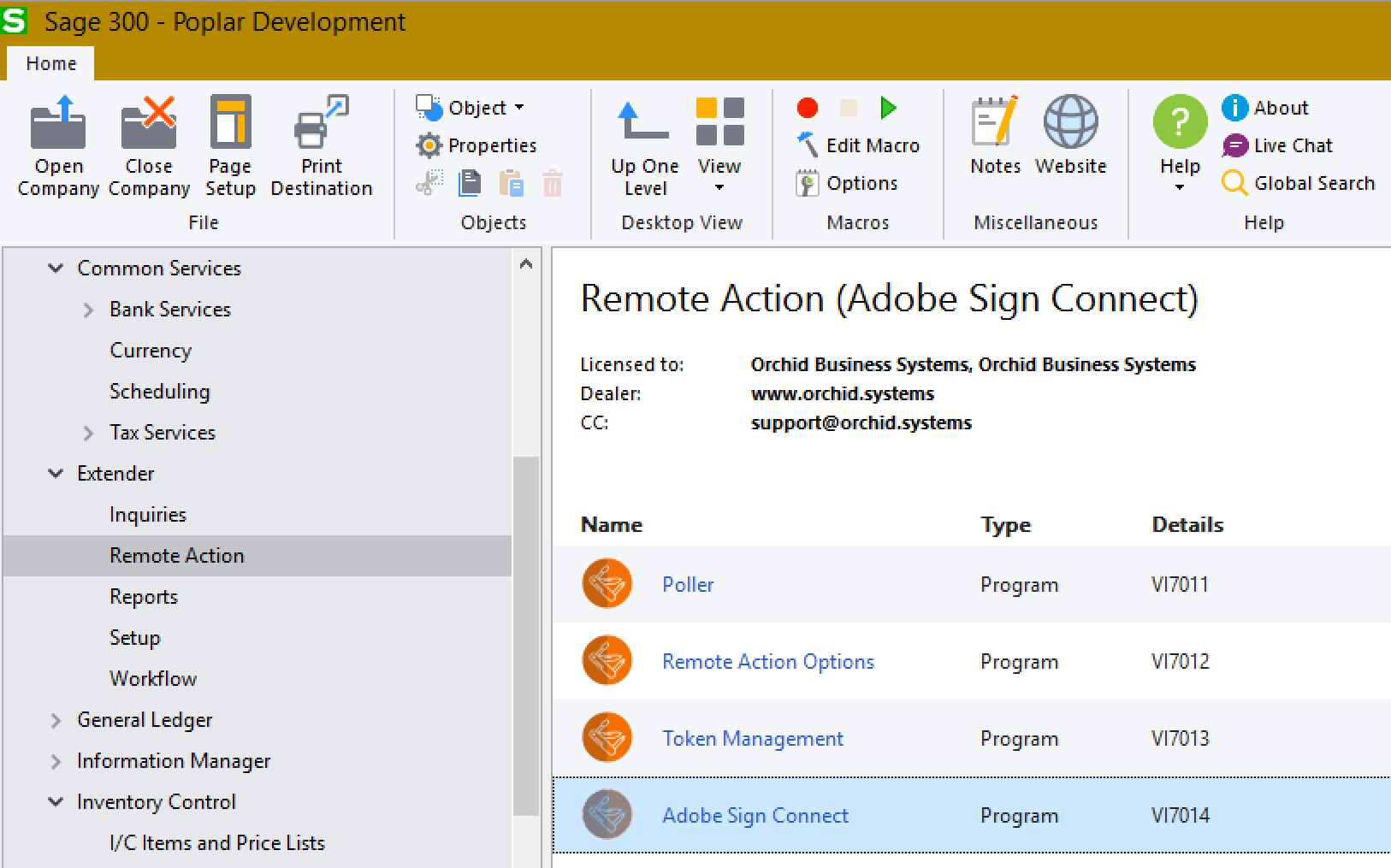
Task: Click the www.orchid.systems dealer text
Action: coord(843,394)
